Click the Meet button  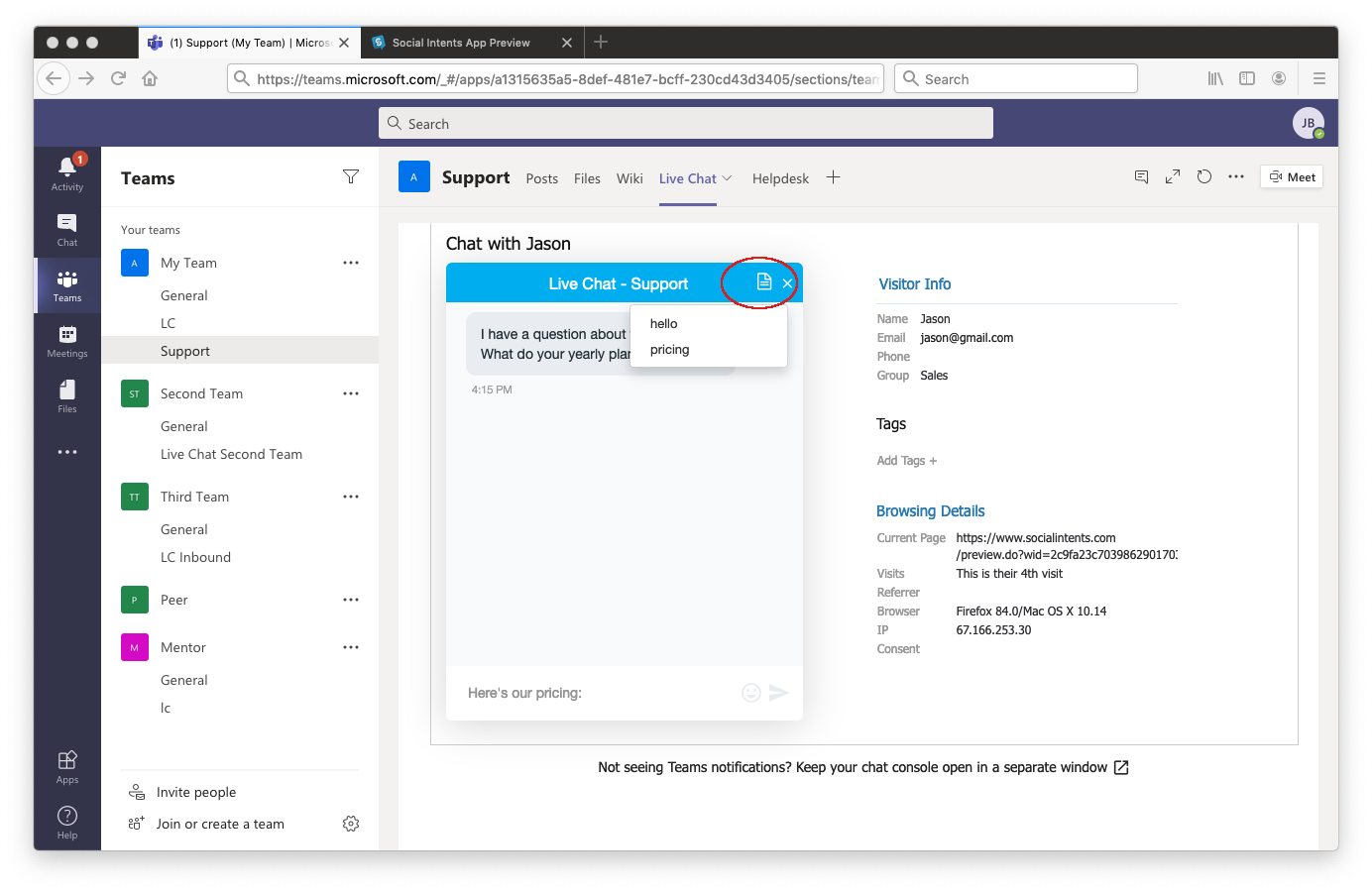[x=1292, y=177]
